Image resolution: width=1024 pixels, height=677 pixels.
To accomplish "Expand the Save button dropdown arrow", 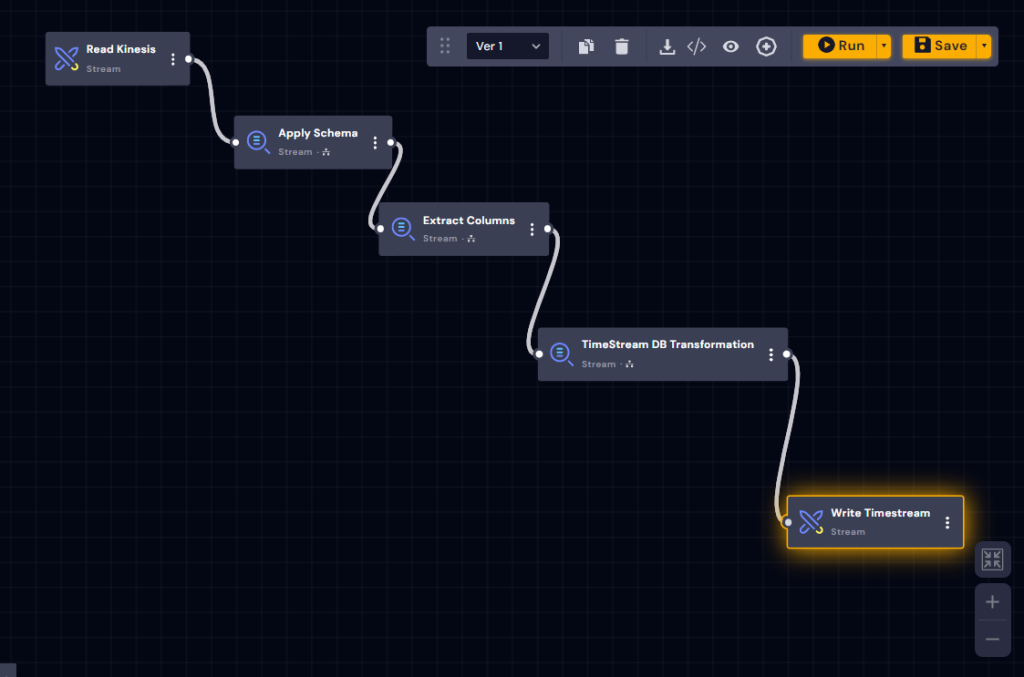I will point(982,45).
